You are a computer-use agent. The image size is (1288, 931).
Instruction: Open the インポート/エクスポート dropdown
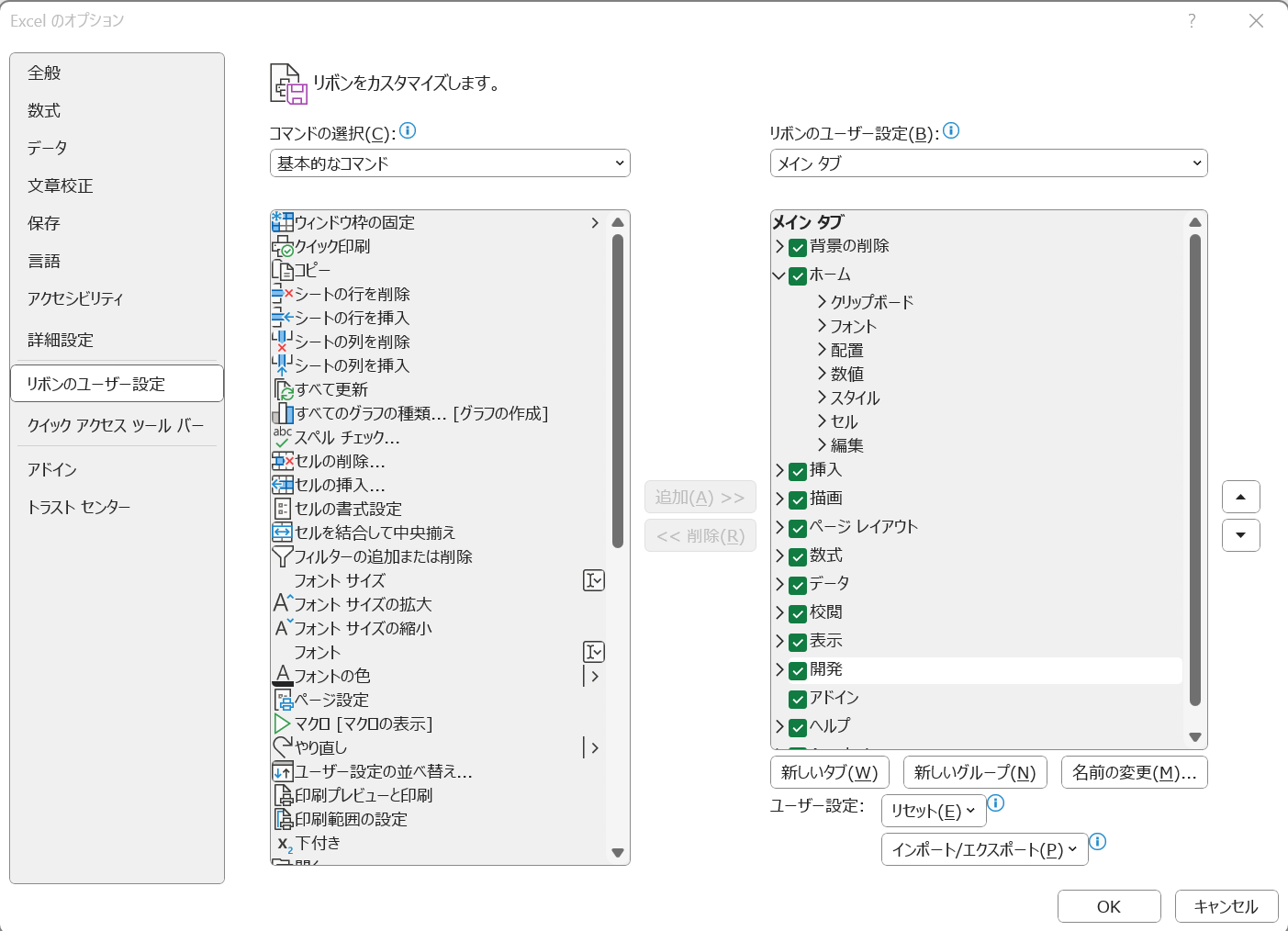tap(984, 849)
